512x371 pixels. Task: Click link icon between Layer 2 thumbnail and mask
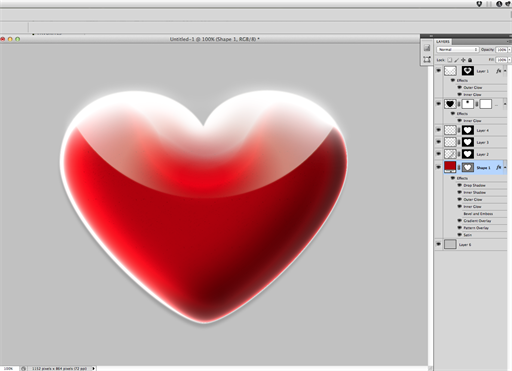click(459, 154)
